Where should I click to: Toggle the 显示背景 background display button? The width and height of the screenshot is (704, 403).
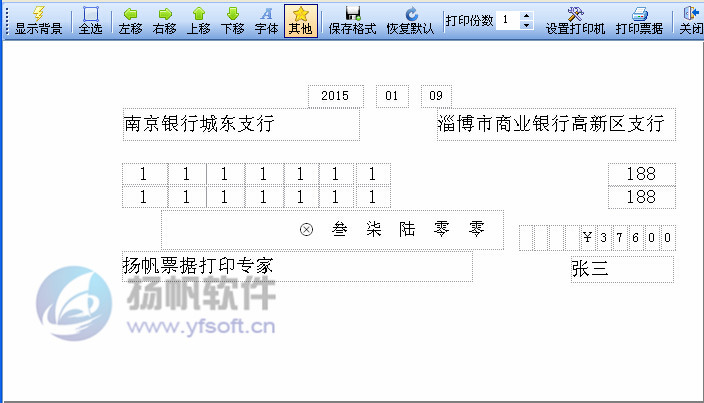(38, 20)
